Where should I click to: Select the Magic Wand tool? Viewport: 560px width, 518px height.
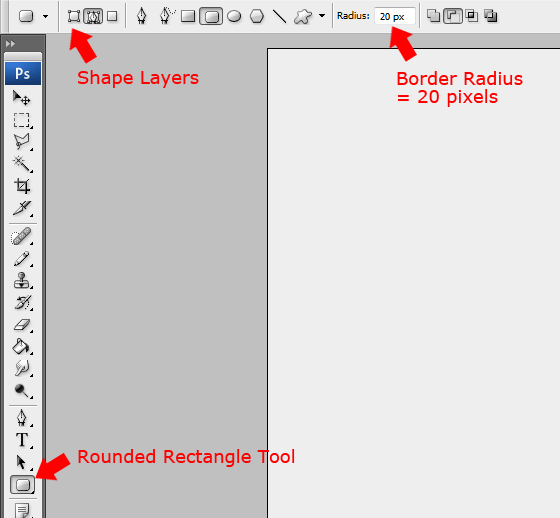(x=22, y=164)
